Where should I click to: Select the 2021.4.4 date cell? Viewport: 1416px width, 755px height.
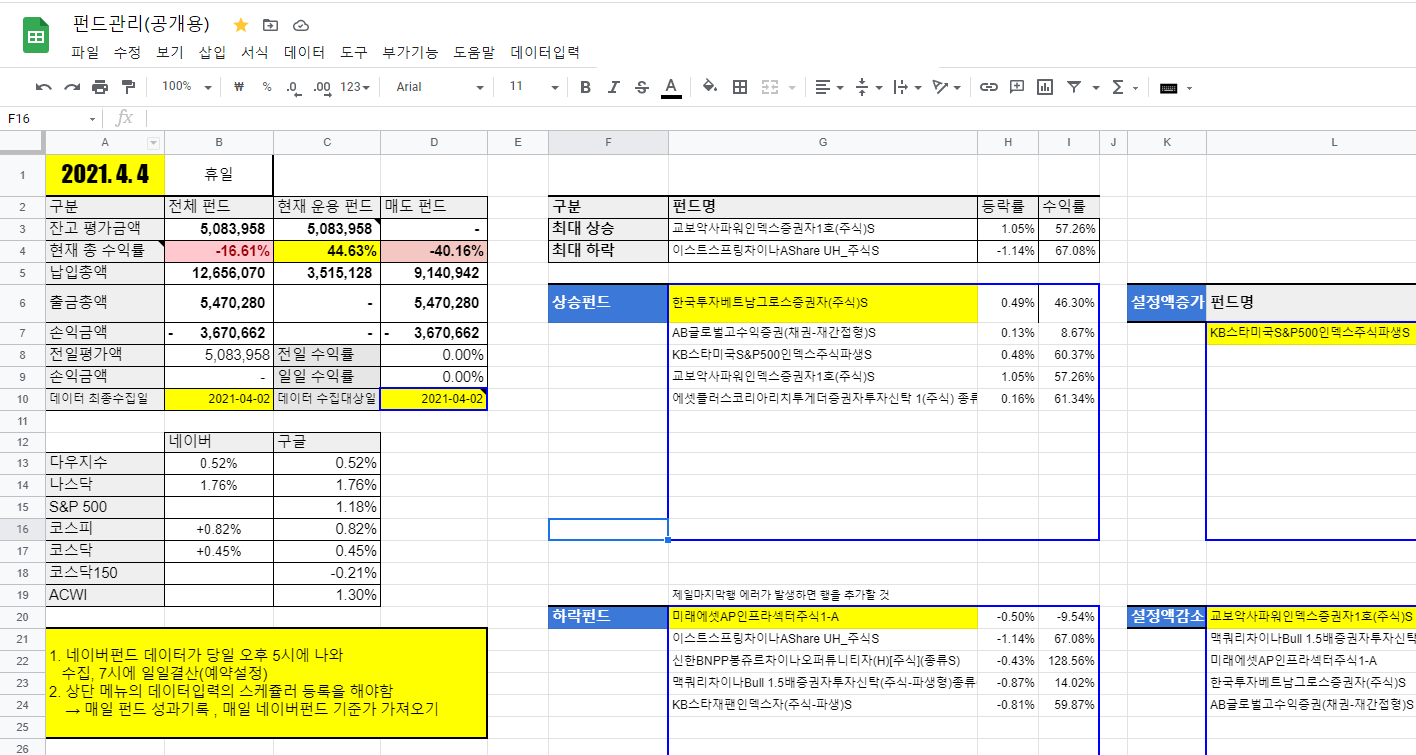click(105, 175)
